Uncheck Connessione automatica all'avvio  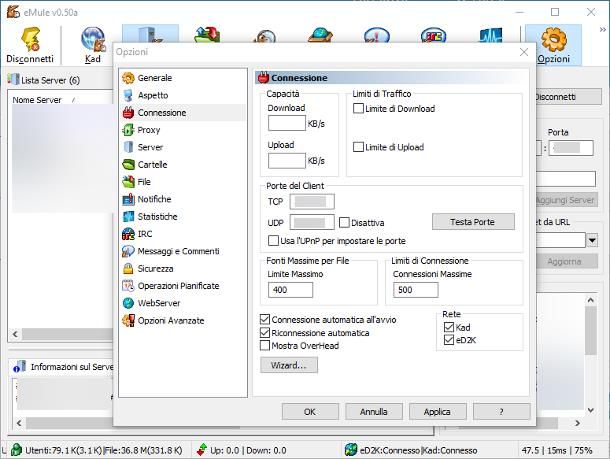265,320
